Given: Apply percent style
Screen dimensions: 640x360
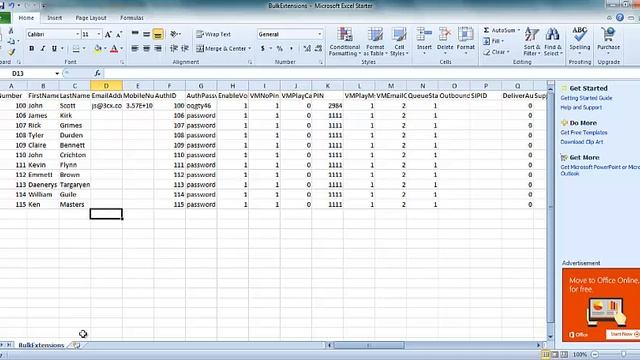Looking at the screenshot, I should [x=280, y=49].
